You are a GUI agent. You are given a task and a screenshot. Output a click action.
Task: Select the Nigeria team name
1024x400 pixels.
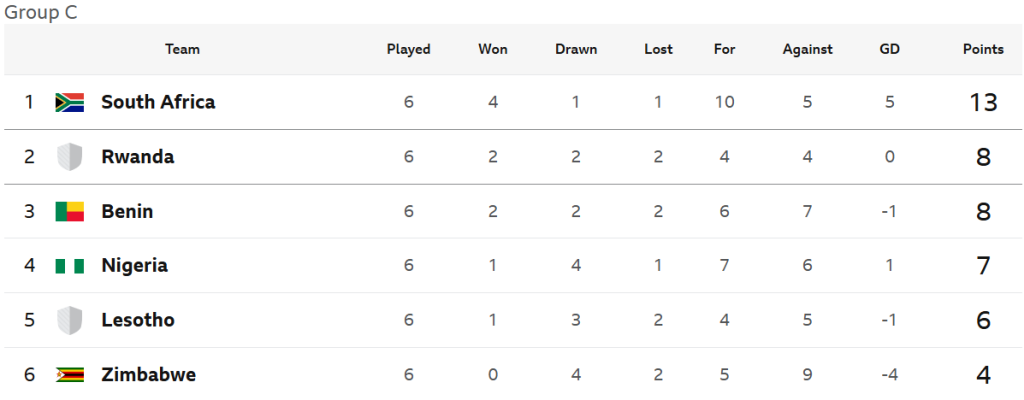(x=135, y=265)
